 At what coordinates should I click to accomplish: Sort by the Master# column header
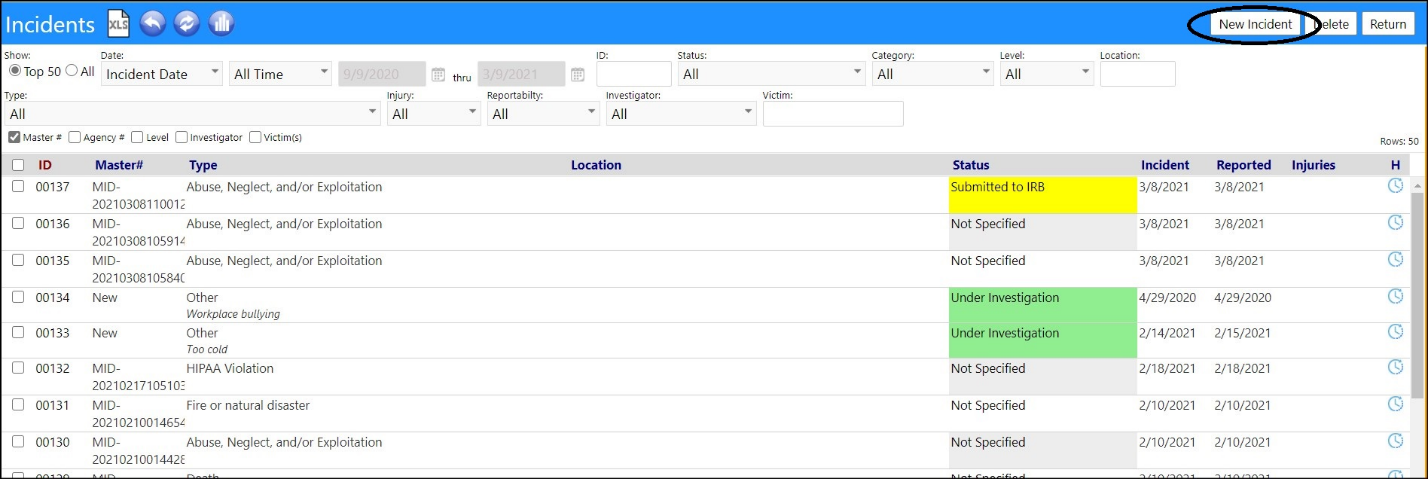pyautogui.click(x=119, y=165)
